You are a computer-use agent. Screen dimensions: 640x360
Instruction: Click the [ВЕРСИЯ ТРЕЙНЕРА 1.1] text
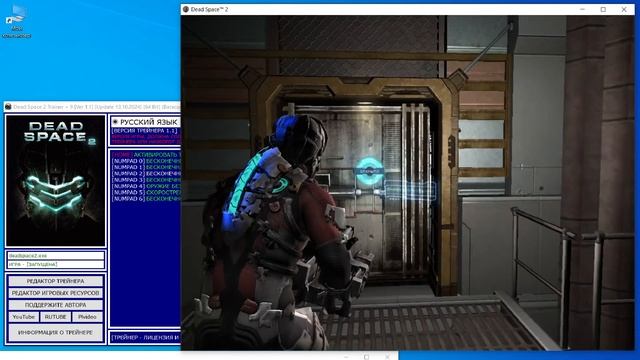click(144, 131)
